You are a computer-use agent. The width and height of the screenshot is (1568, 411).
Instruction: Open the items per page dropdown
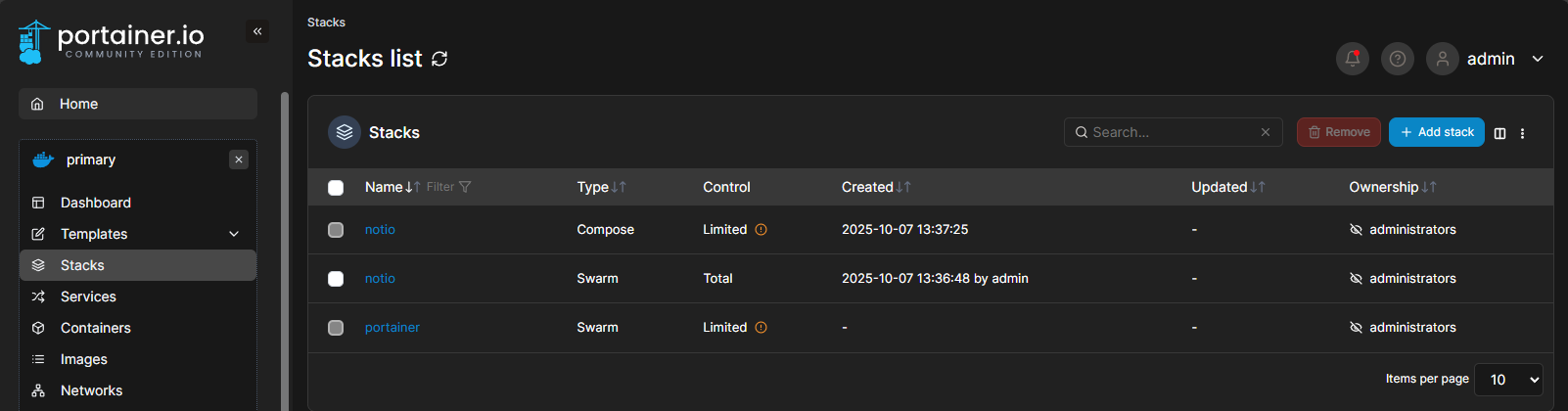click(x=1508, y=380)
